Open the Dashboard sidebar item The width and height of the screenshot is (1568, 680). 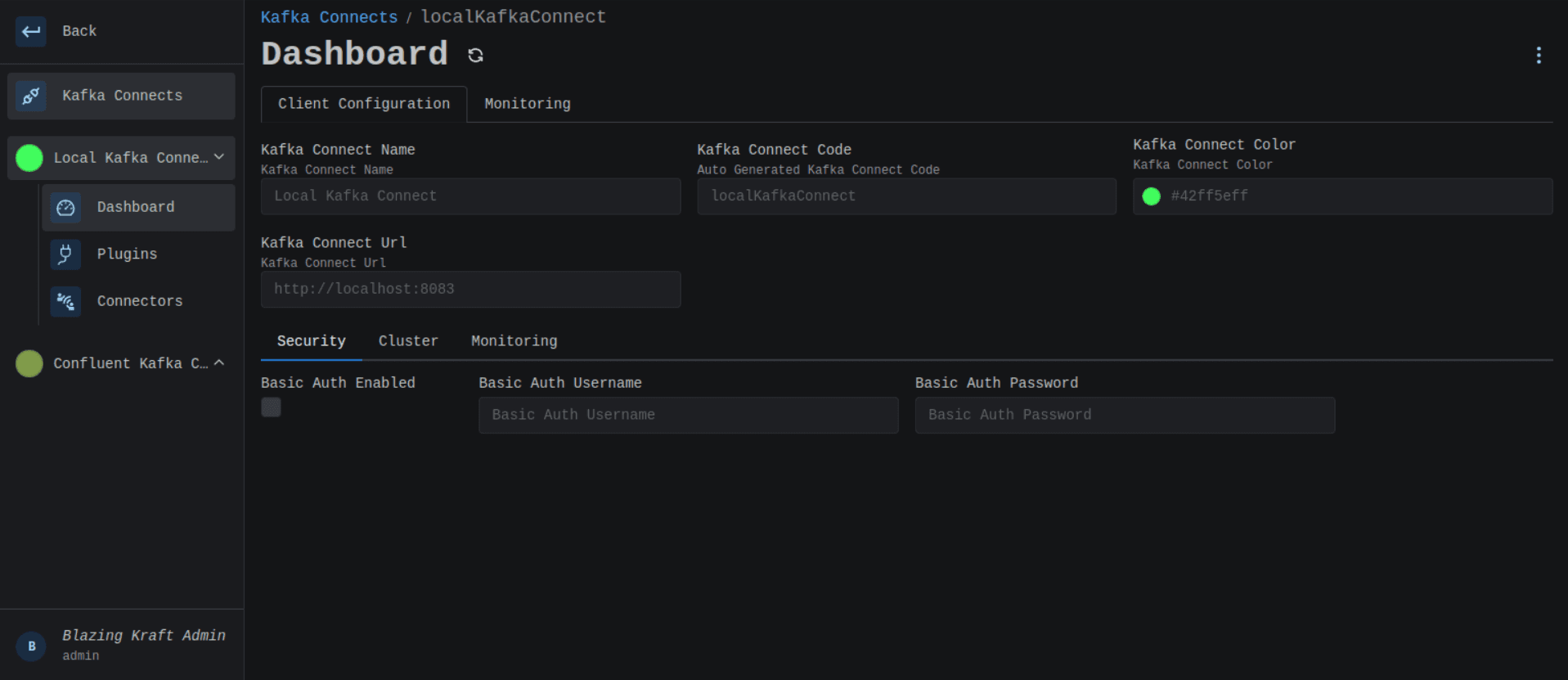click(138, 208)
